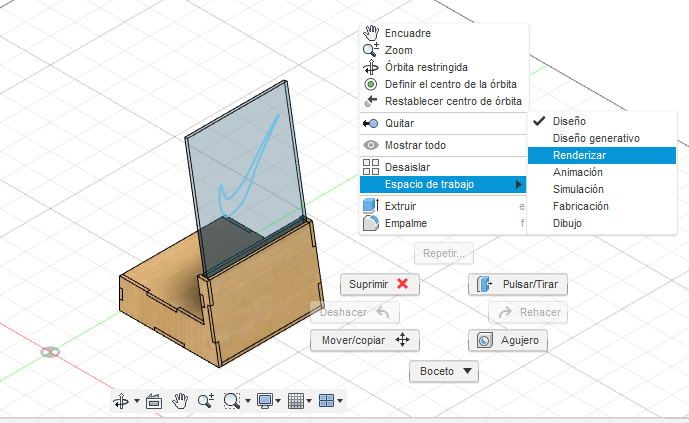
Task: Click the Display settings monitor icon
Action: point(265,401)
